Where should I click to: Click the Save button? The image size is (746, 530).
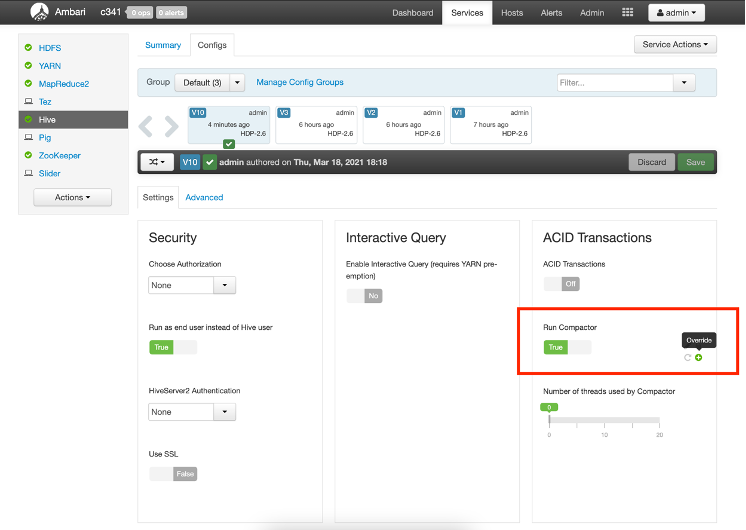696,162
